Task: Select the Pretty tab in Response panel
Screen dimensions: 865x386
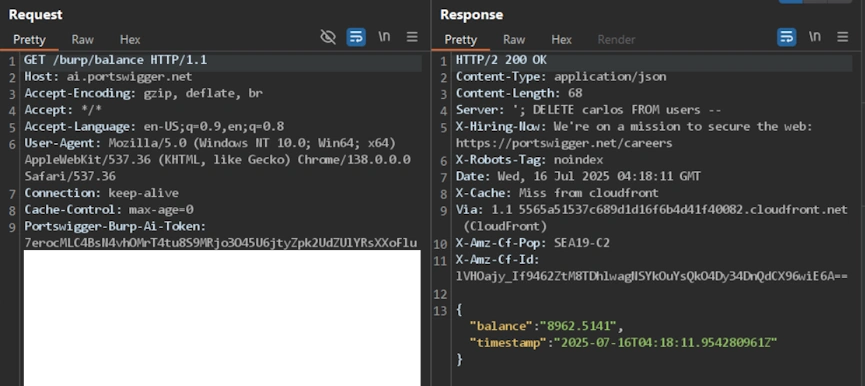Action: pyautogui.click(x=461, y=40)
